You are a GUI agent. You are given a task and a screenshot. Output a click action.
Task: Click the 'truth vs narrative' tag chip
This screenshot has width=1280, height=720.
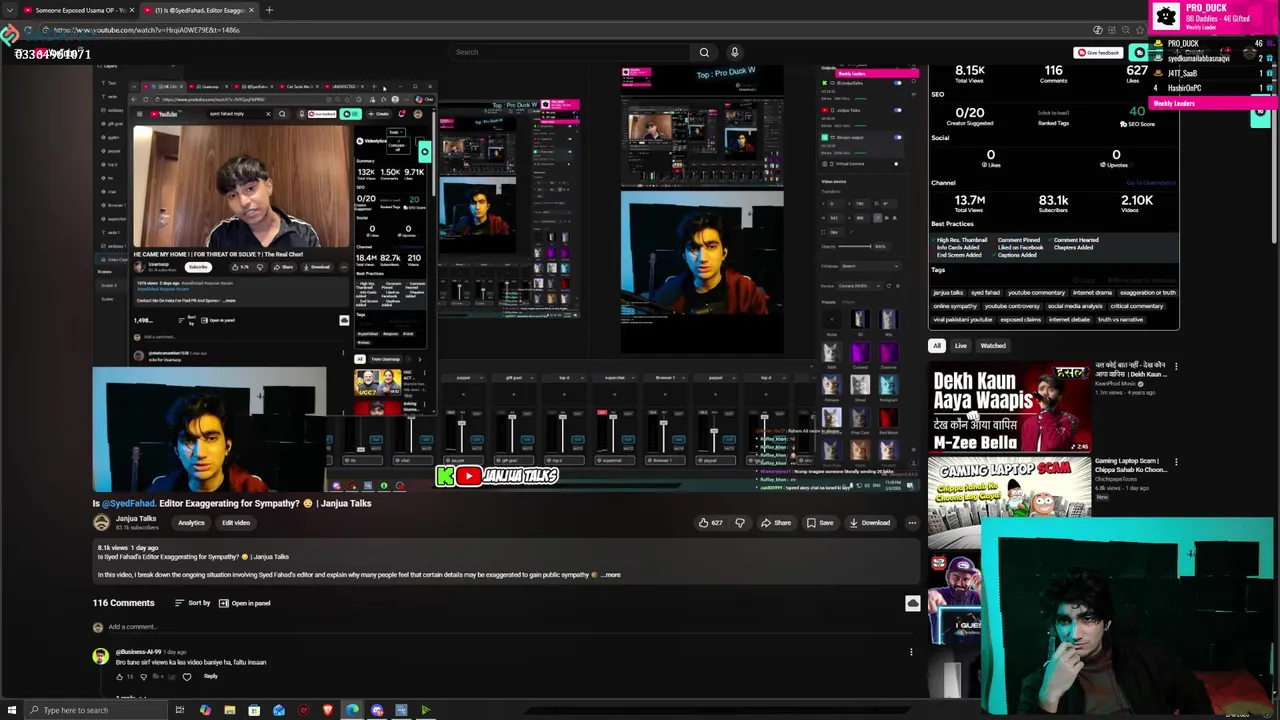[1120, 320]
